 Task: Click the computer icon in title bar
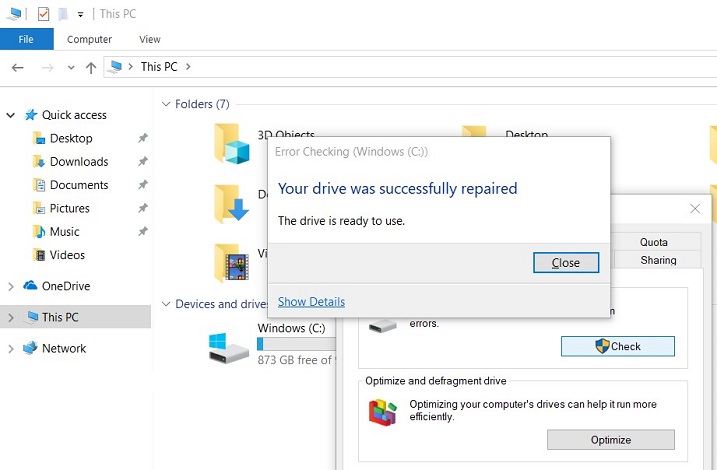[14, 14]
